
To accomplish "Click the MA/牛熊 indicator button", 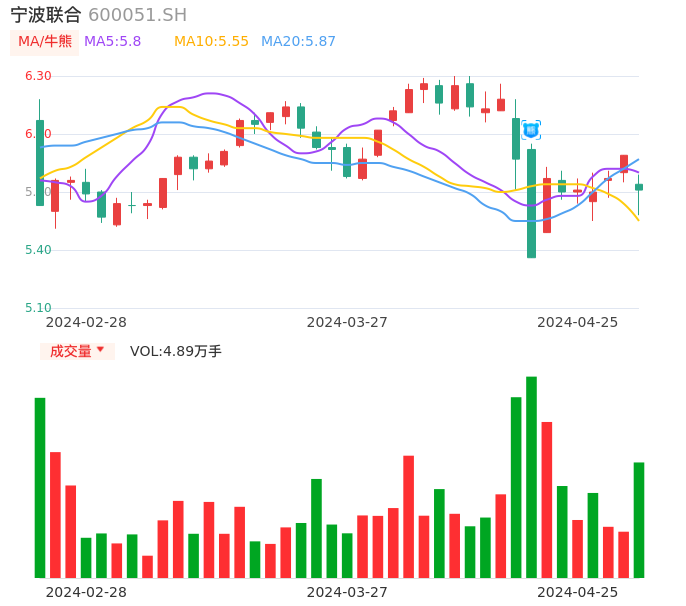I will 44,42.
